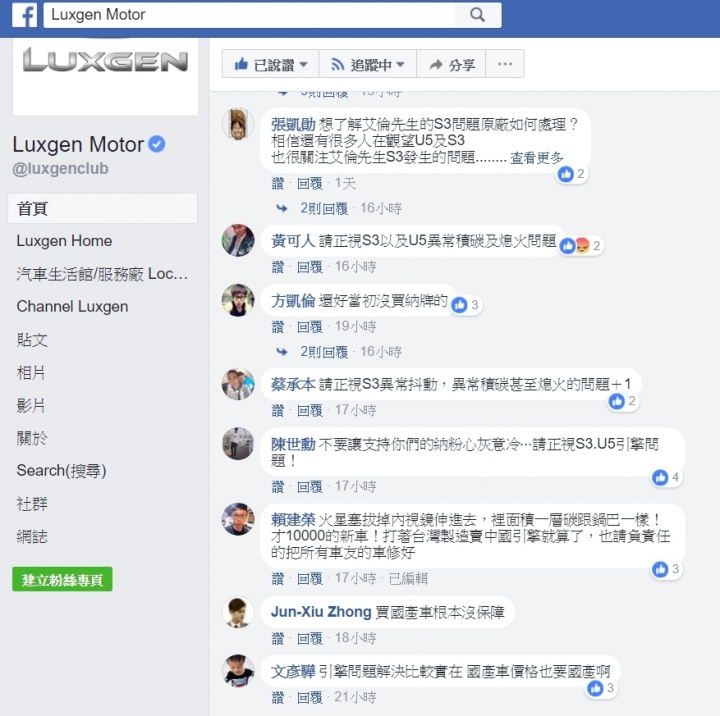
Task: Click the blue verified badge next to Luxgen Motor
Action: [157, 144]
